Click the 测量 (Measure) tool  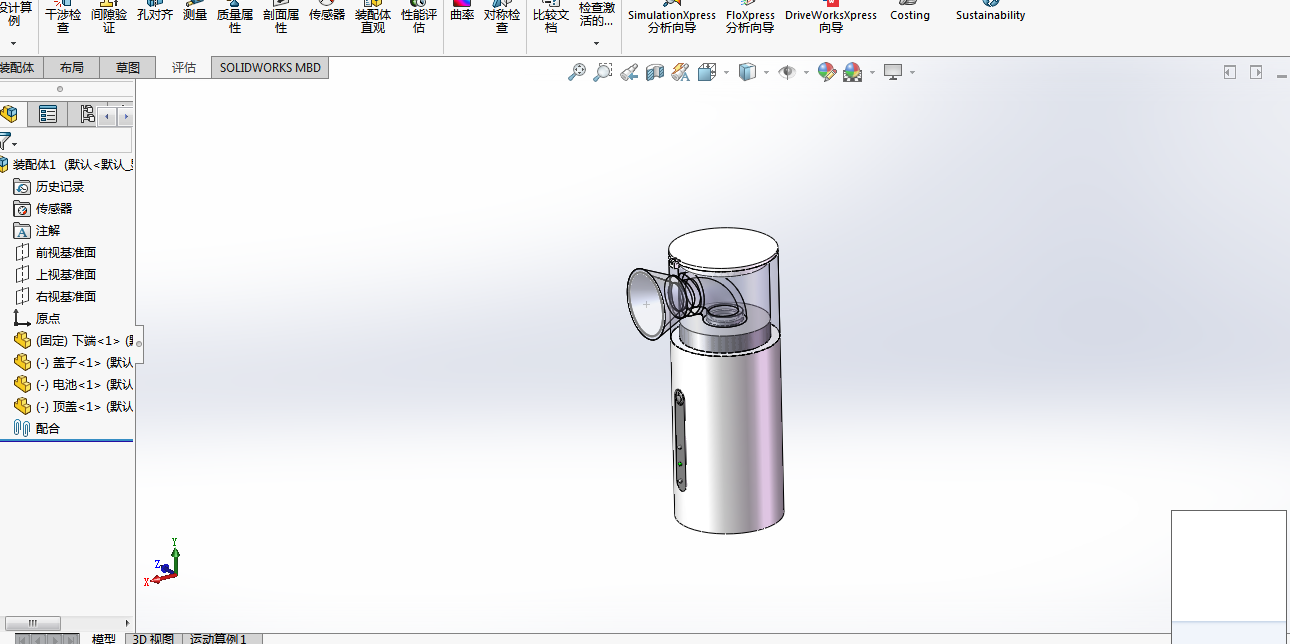pyautogui.click(x=195, y=15)
